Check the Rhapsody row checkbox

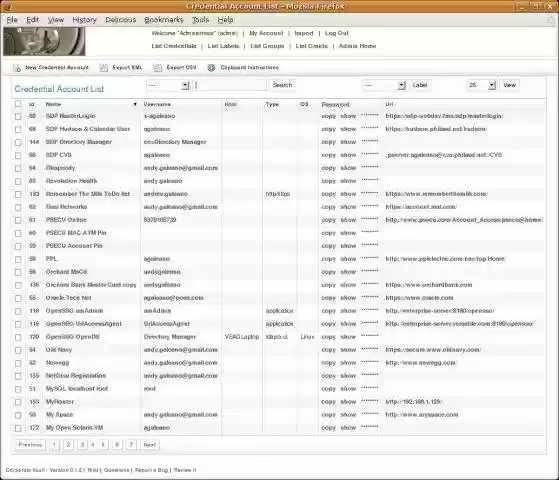pos(18,168)
